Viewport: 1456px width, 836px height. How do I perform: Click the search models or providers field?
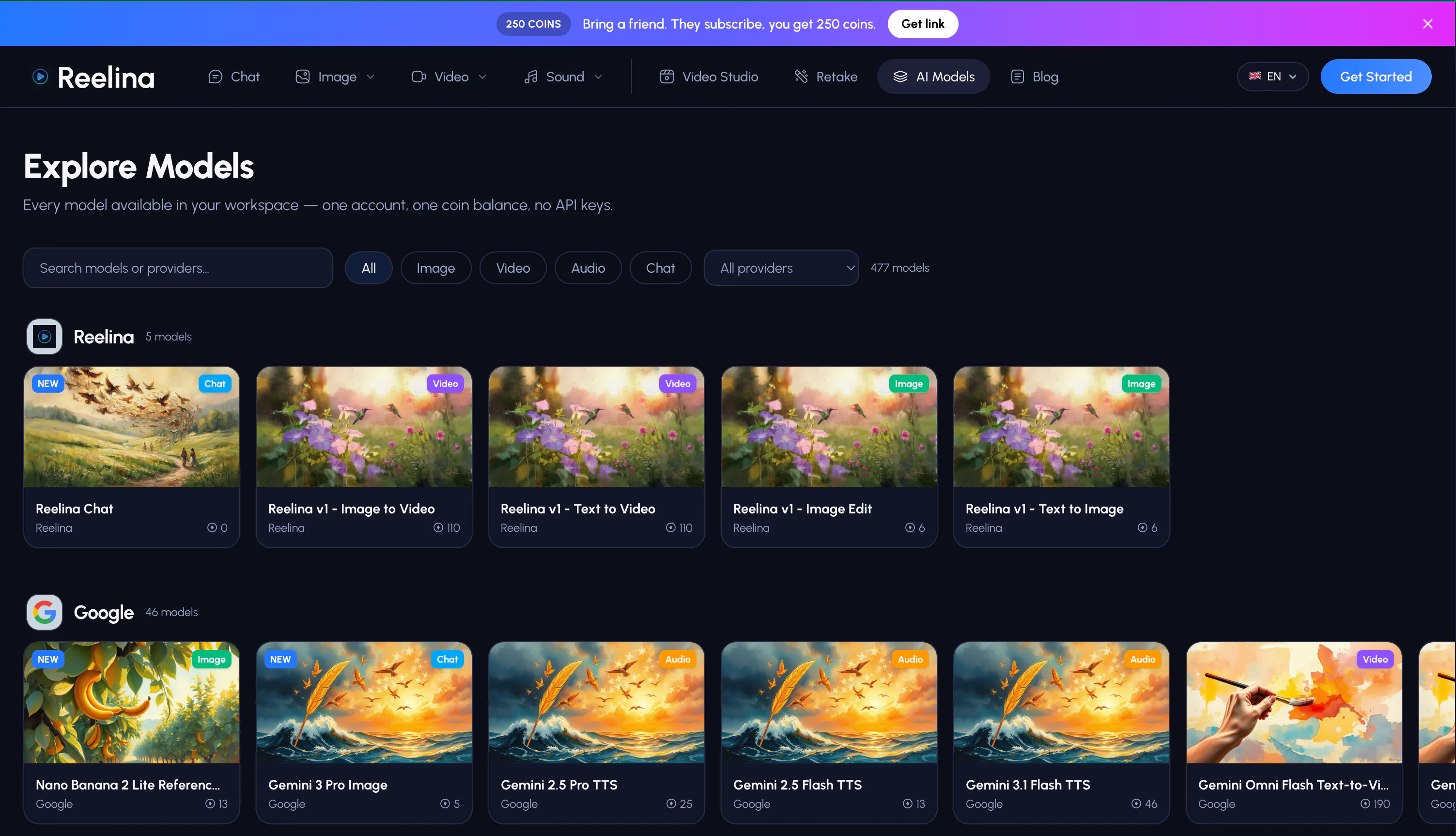coord(178,268)
